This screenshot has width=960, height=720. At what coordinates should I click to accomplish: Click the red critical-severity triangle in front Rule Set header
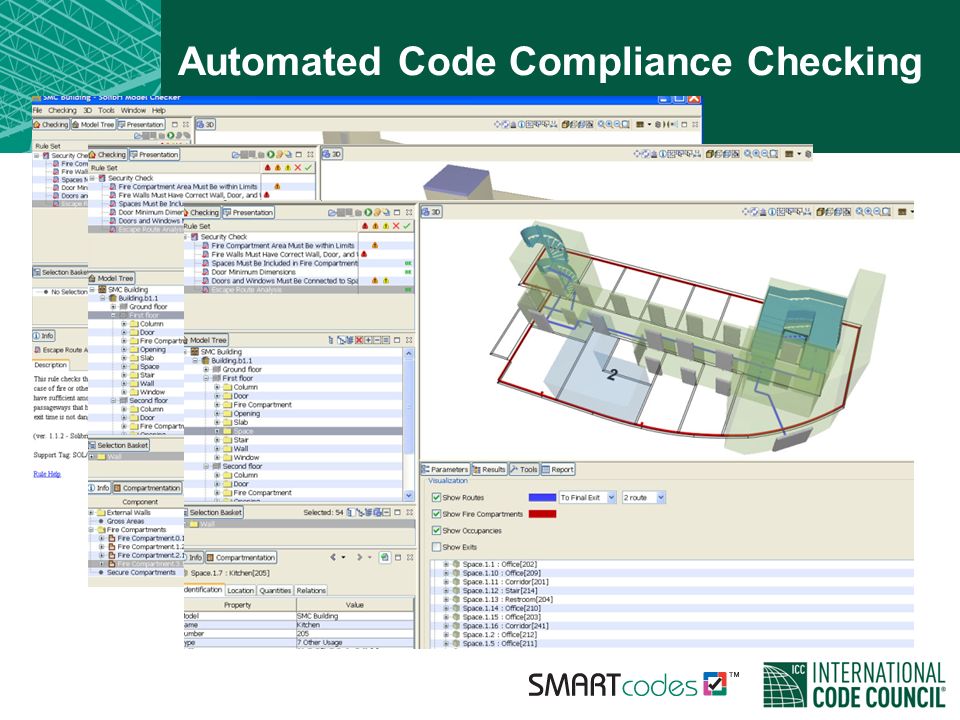pos(366,226)
